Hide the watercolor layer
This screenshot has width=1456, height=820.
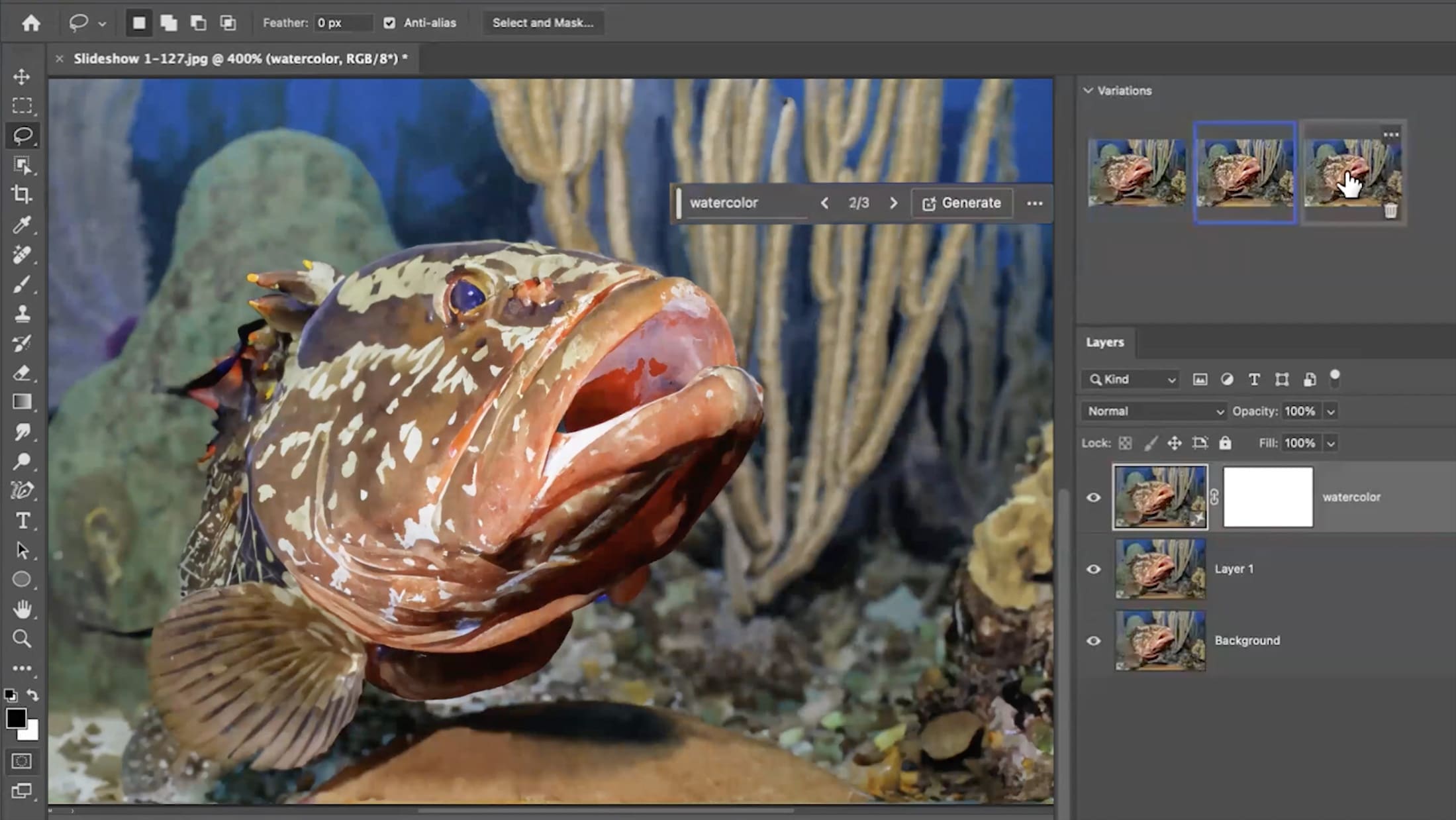(1094, 497)
